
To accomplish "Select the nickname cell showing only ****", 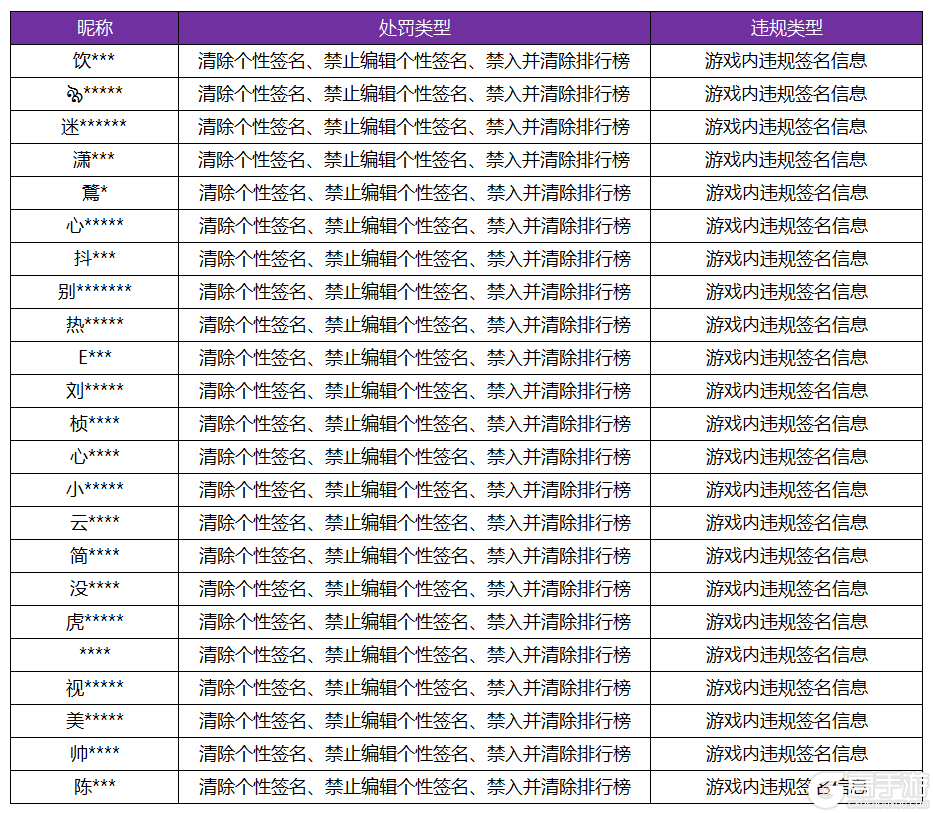I will [x=94, y=653].
